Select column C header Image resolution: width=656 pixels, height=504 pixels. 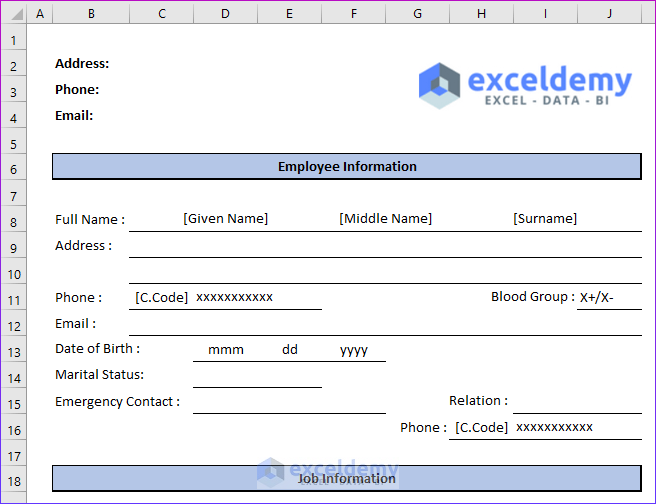coord(162,14)
